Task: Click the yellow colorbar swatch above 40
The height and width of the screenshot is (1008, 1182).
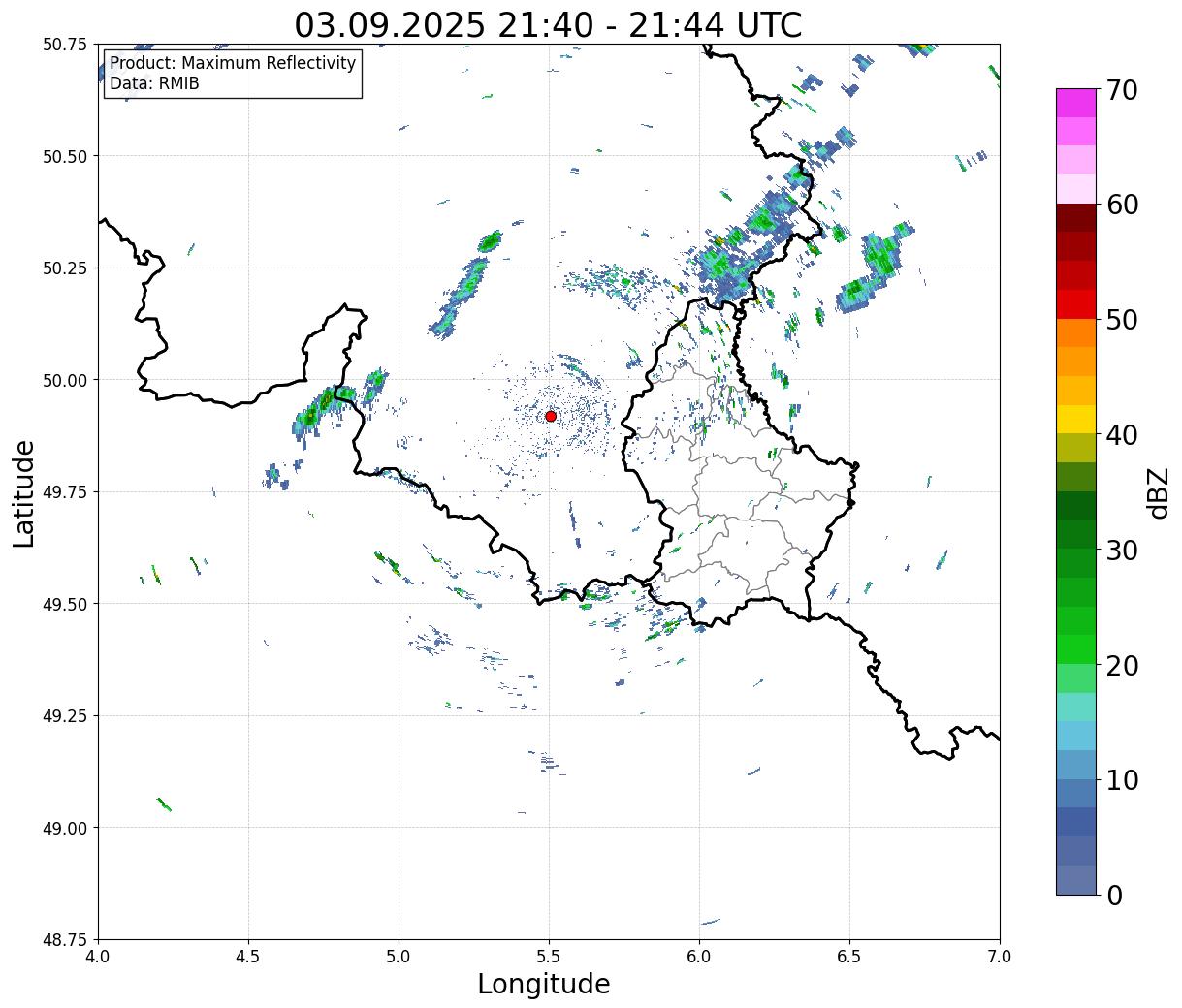Action: pos(1076,419)
